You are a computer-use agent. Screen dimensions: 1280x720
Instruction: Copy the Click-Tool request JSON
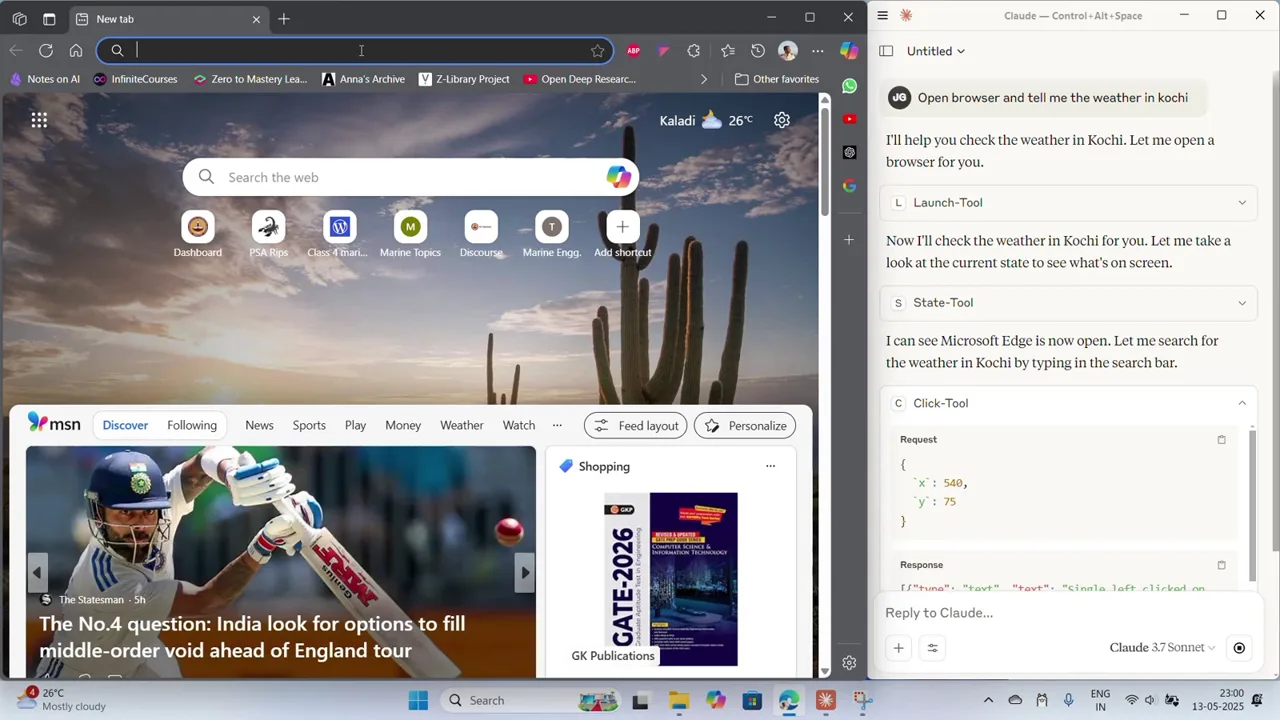point(1221,440)
